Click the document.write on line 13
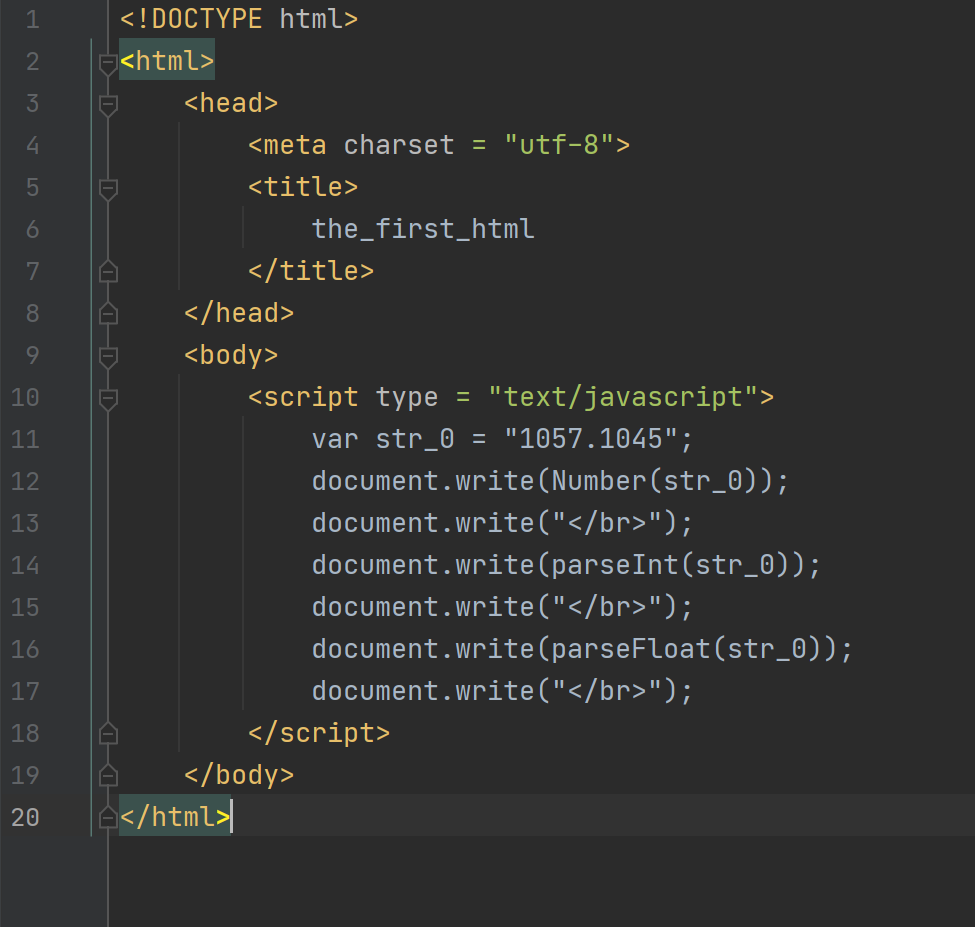The height and width of the screenshot is (927, 975). coord(423,523)
